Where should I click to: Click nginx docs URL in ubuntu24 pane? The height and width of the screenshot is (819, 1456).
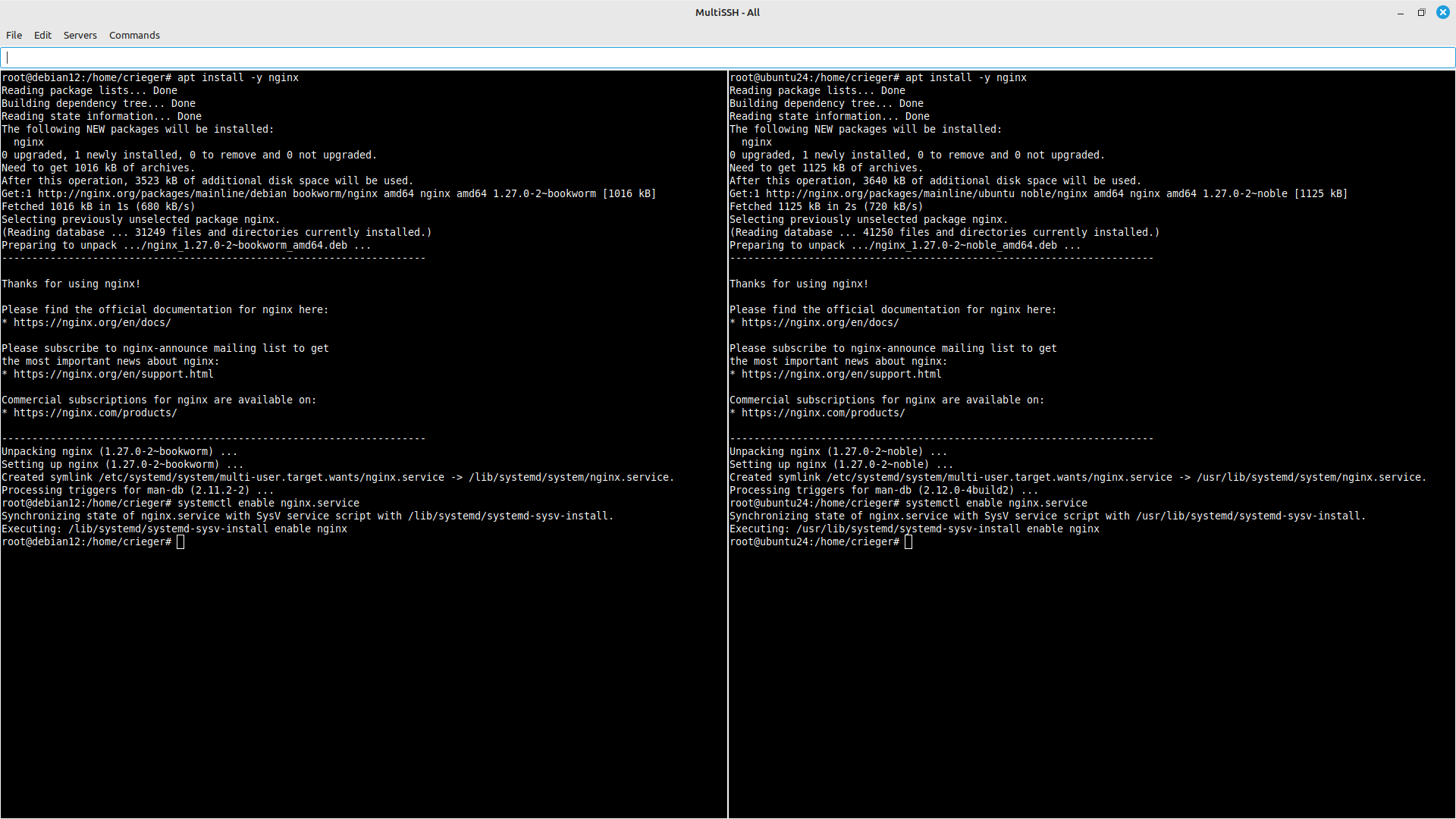[x=821, y=322]
